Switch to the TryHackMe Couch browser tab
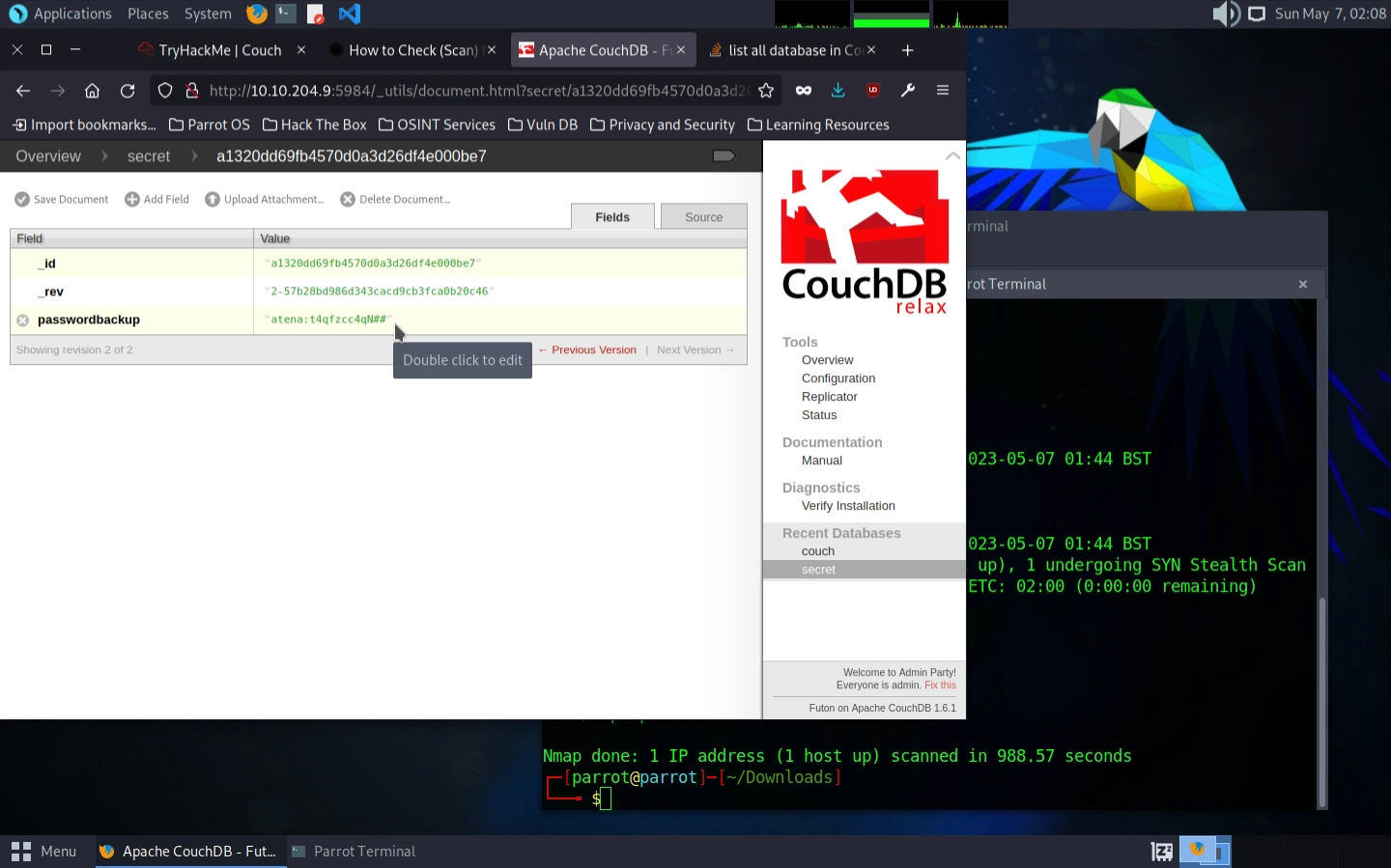 tap(220, 50)
